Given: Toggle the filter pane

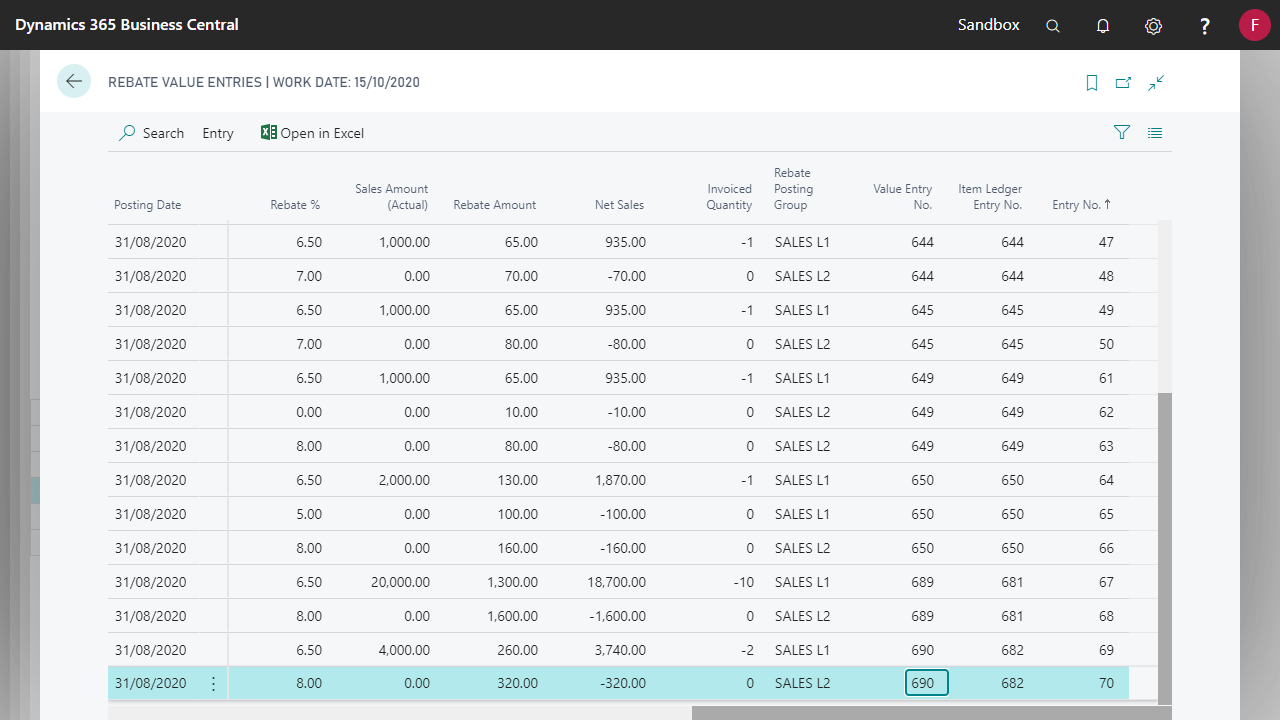Looking at the screenshot, I should pyautogui.click(x=1122, y=132).
